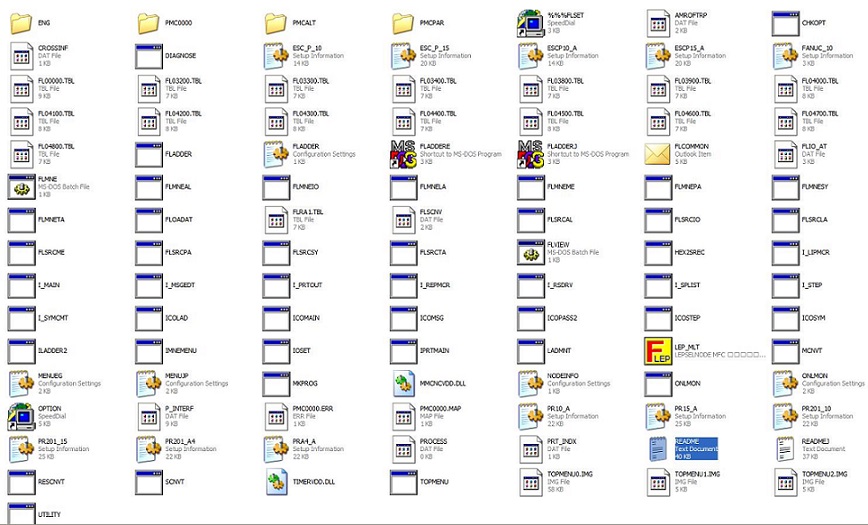Select the OPTION SpeedDial file

click(x=21, y=416)
